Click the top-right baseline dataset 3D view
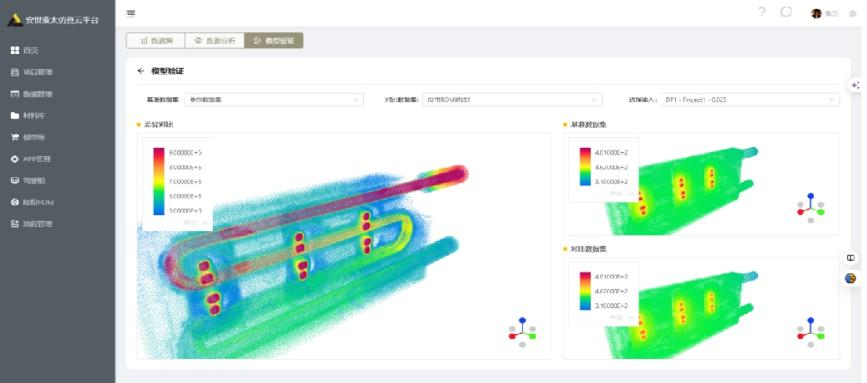The width and height of the screenshot is (867, 383). coord(701,184)
